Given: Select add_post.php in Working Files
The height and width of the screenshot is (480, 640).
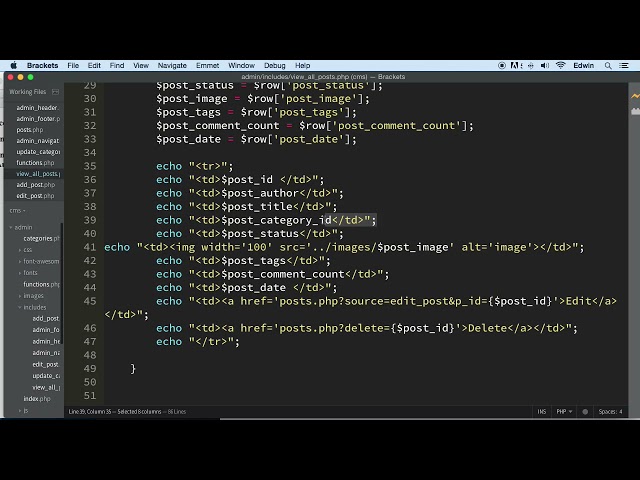Looking at the screenshot, I should [36, 185].
